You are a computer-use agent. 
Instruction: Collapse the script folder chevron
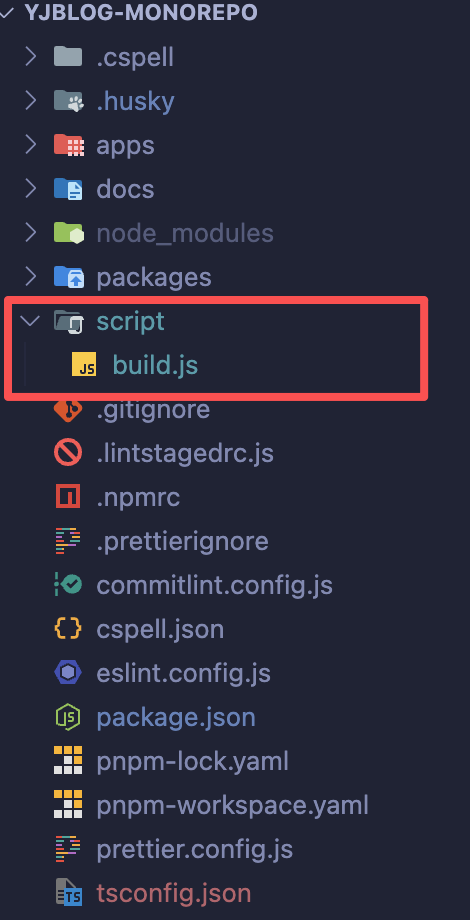31,321
